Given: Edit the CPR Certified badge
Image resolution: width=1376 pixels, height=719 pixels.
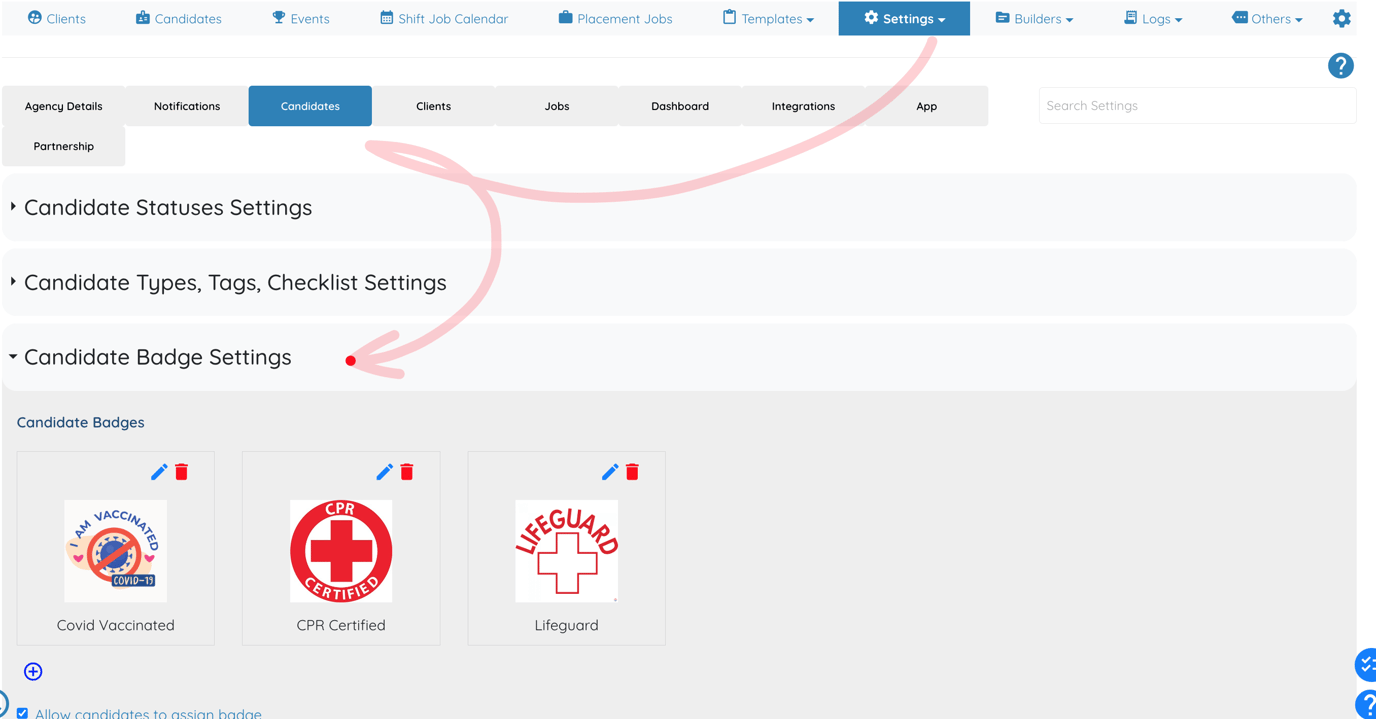Looking at the screenshot, I should 382,471.
